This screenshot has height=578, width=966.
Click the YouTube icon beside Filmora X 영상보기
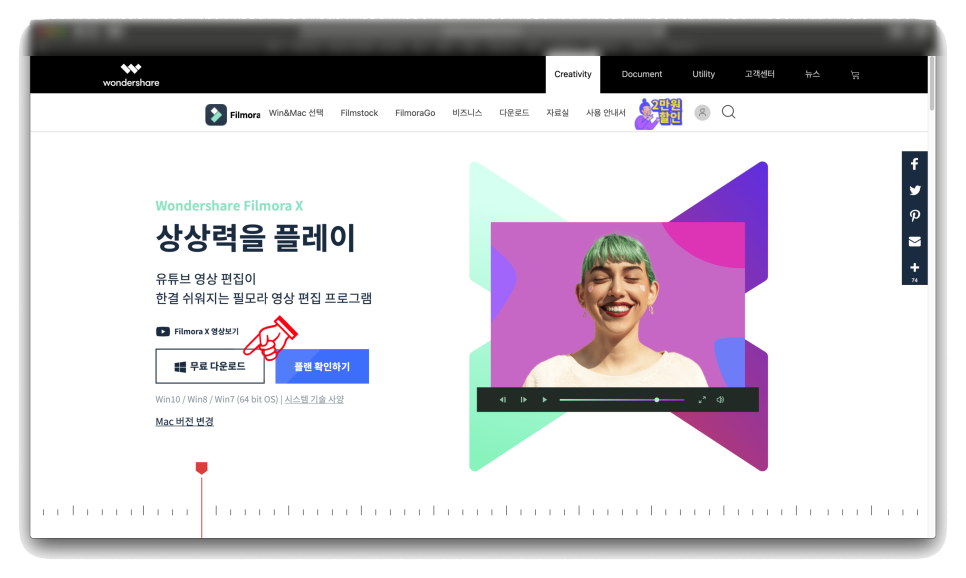pos(163,332)
